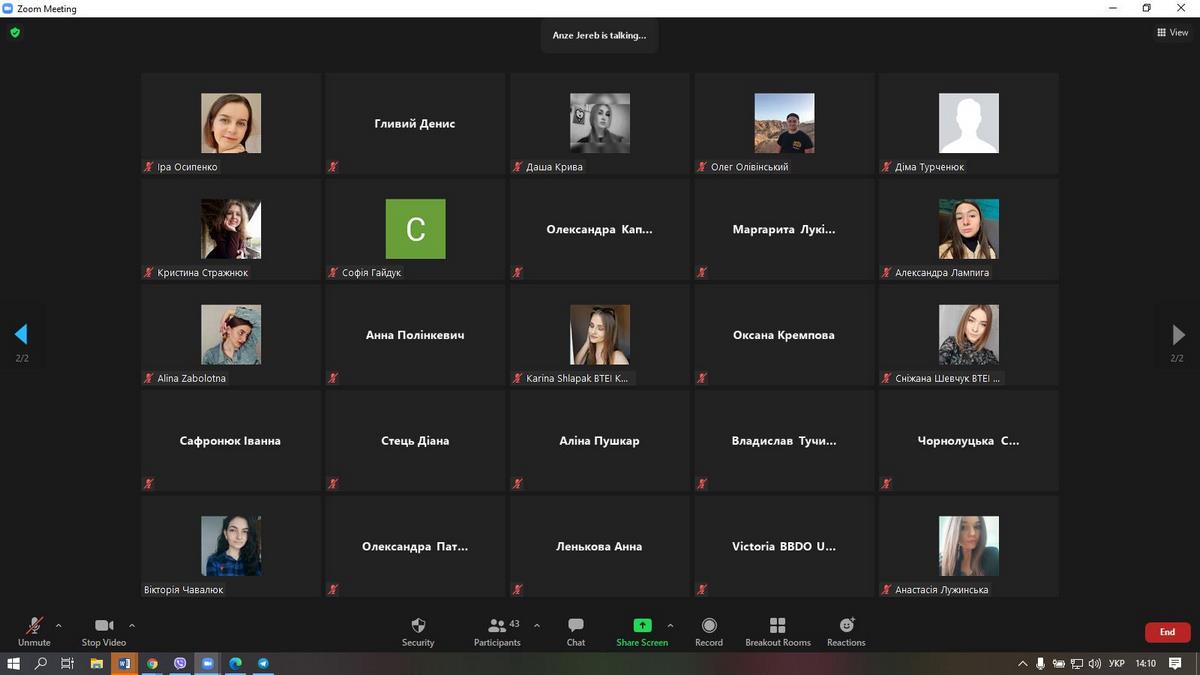The width and height of the screenshot is (1200, 675).
Task: Expand share options arrow beside Share Screen
Action: 670,626
